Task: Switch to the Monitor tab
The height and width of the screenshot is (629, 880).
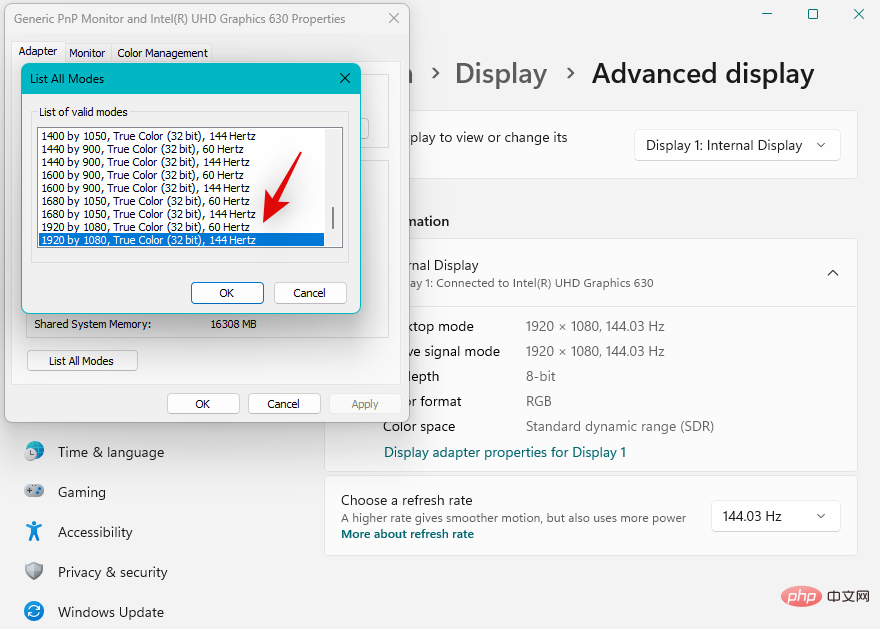Action: (87, 52)
